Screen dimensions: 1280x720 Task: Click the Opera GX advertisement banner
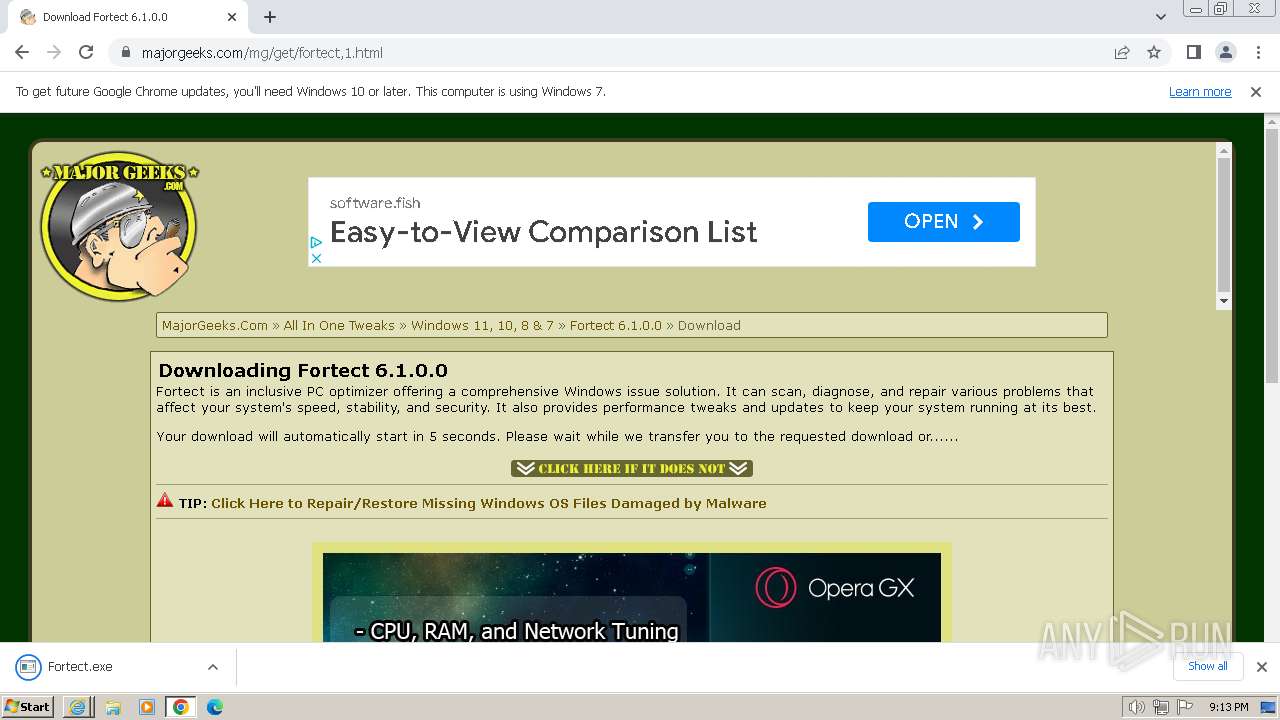[x=632, y=597]
